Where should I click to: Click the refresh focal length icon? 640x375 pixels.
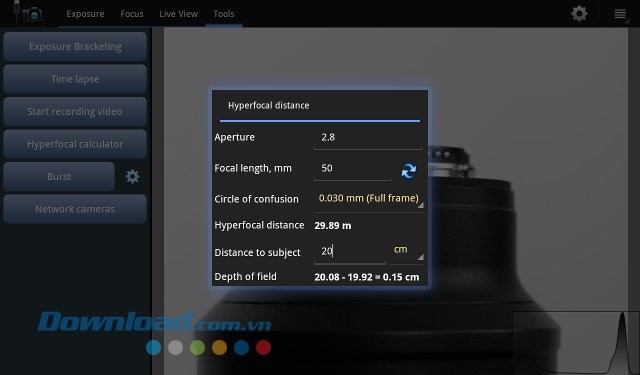tap(409, 171)
